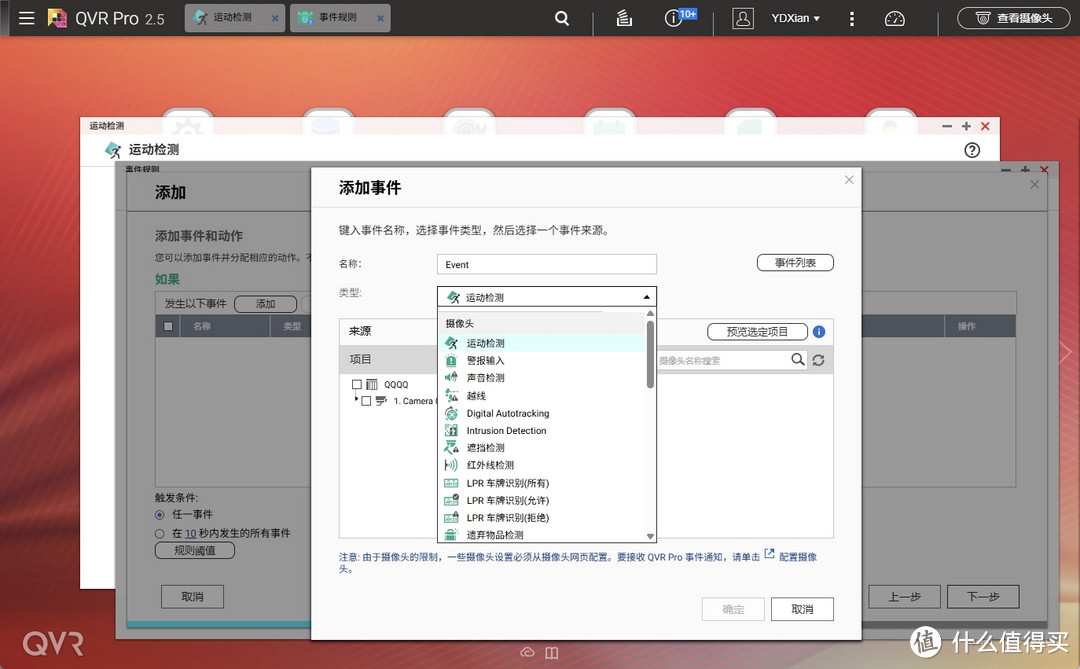Open the 事件列表 with the button
The width and height of the screenshot is (1080, 669).
tap(795, 262)
